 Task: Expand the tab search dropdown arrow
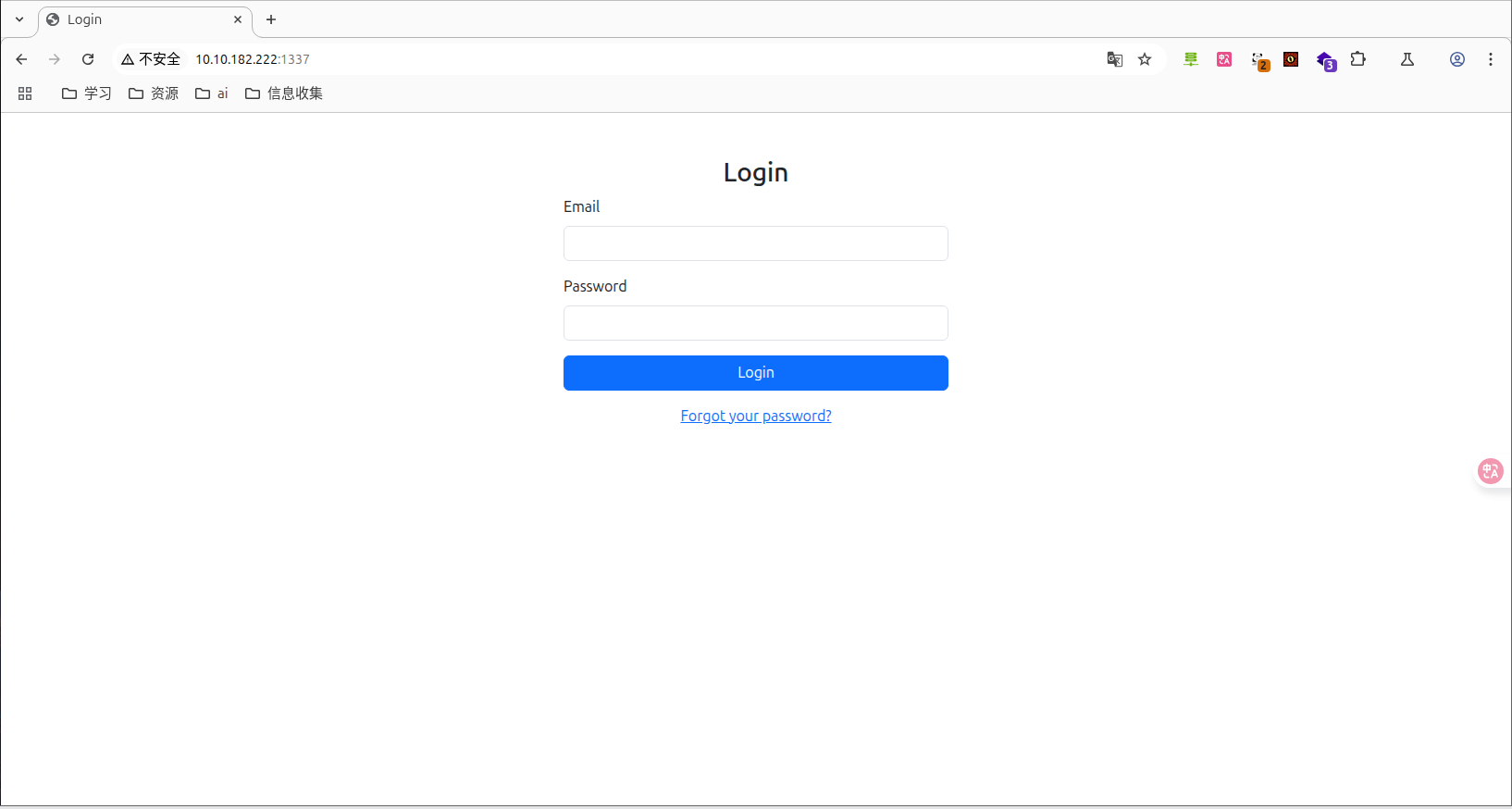point(19,19)
